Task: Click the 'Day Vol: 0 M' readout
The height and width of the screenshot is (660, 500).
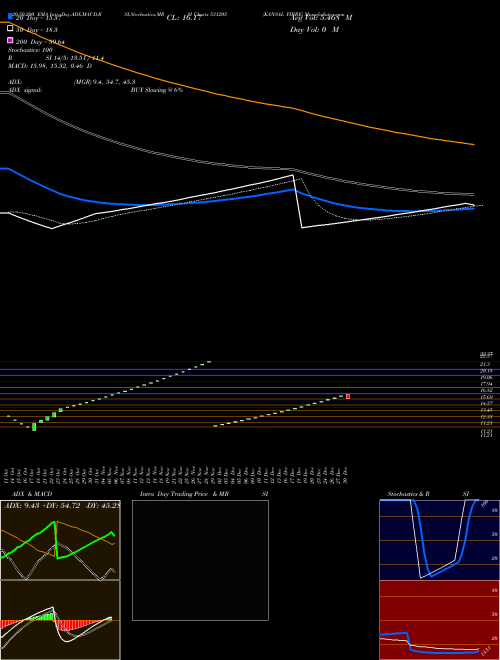Action: [314, 30]
